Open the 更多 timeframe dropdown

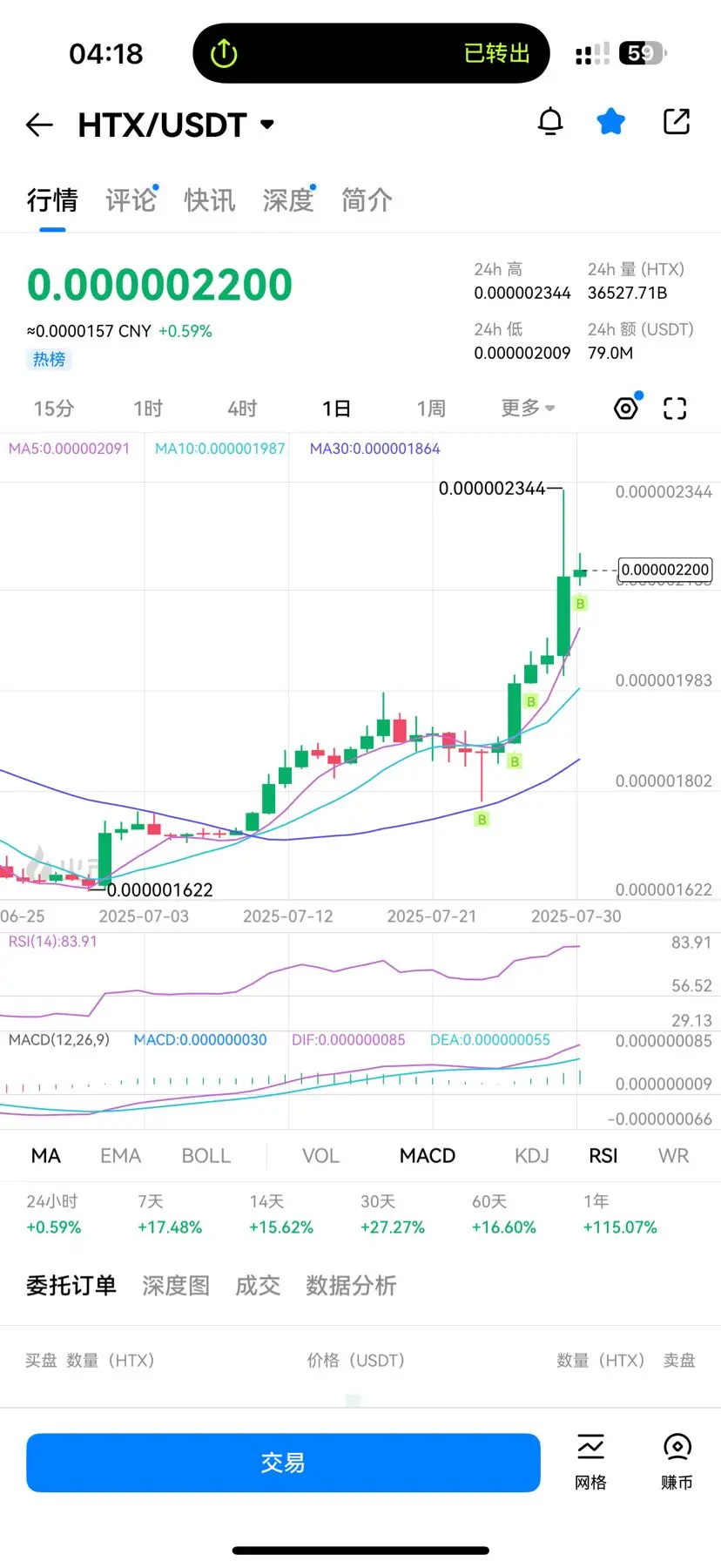(528, 408)
